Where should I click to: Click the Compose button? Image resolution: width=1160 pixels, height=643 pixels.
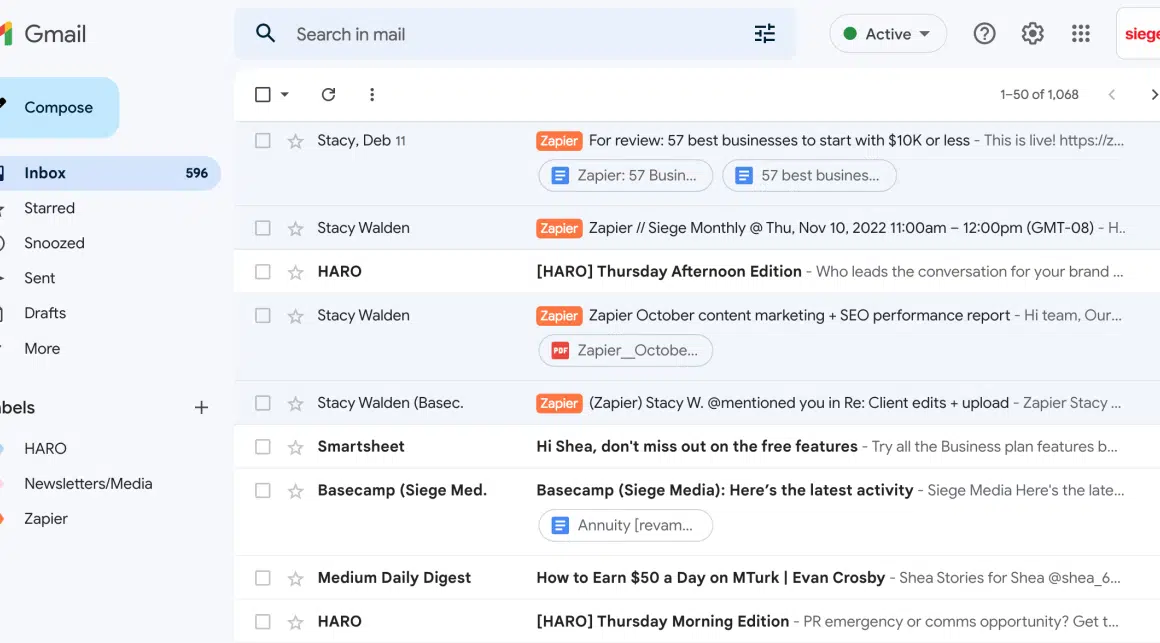[x=58, y=108]
